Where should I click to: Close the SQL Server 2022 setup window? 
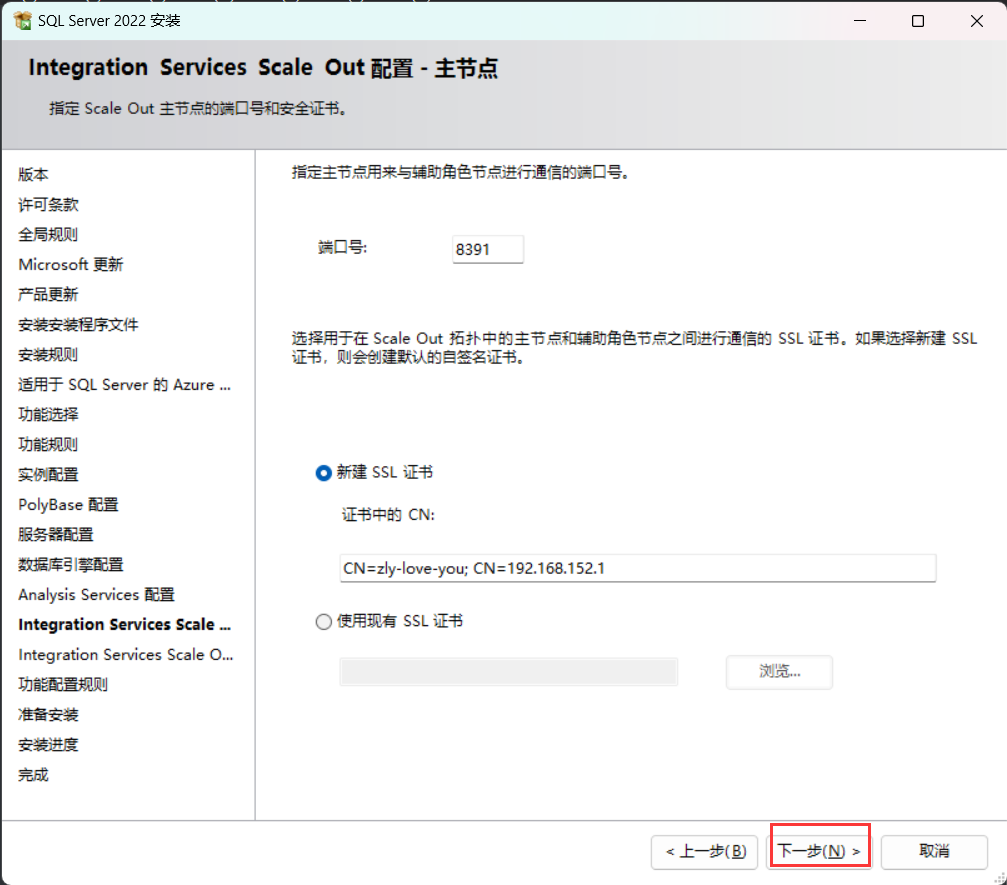(x=977, y=21)
